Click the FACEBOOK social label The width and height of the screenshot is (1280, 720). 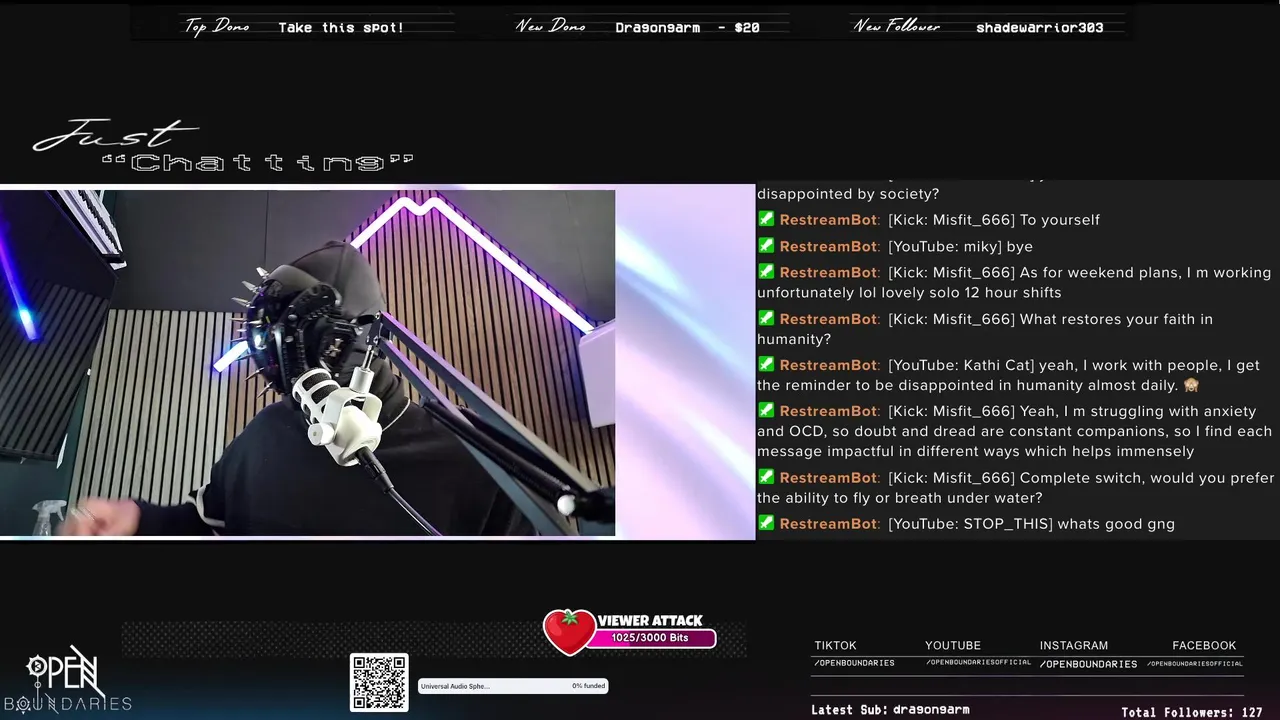pos(1204,646)
